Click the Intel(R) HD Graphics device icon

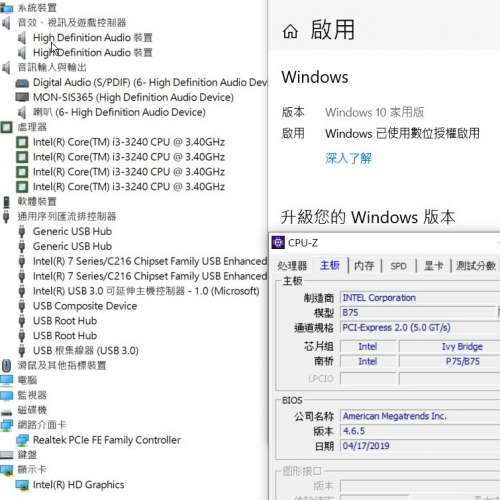point(22,485)
